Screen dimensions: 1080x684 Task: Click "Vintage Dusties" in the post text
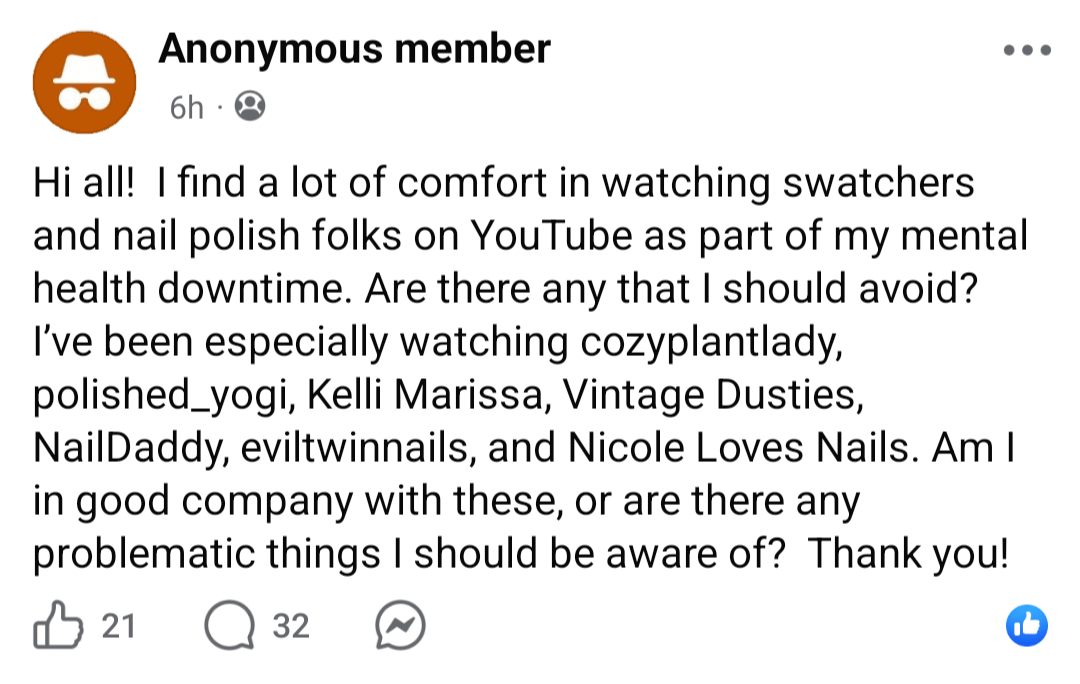(711, 394)
